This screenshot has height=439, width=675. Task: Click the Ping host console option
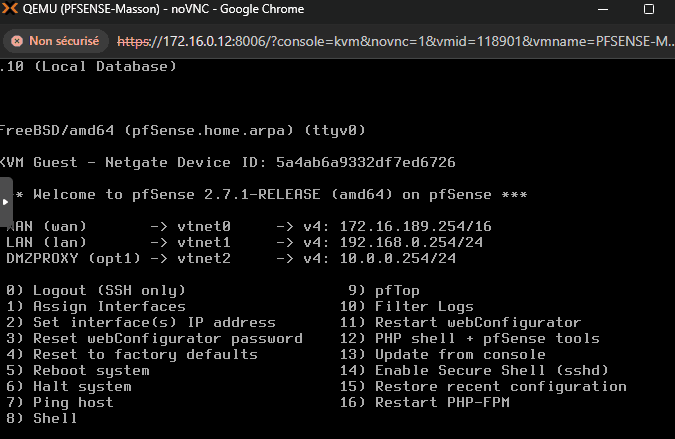coord(60,402)
